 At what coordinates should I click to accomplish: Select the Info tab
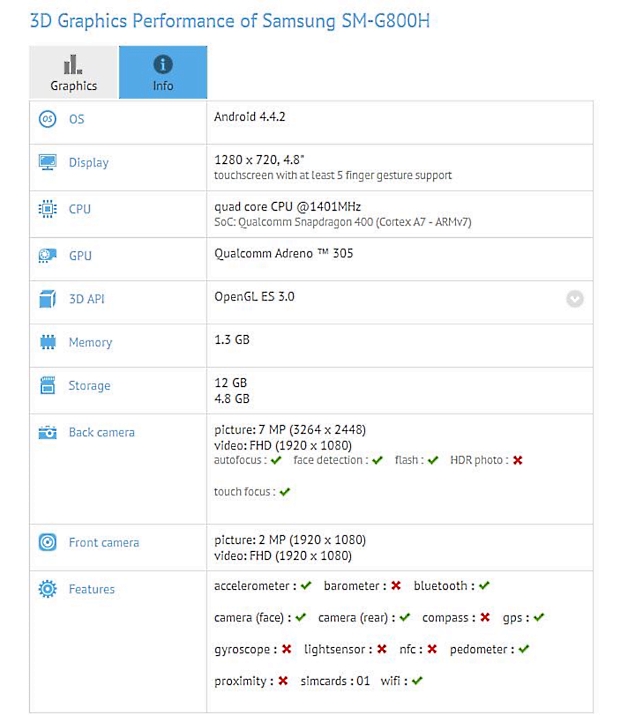[163, 73]
